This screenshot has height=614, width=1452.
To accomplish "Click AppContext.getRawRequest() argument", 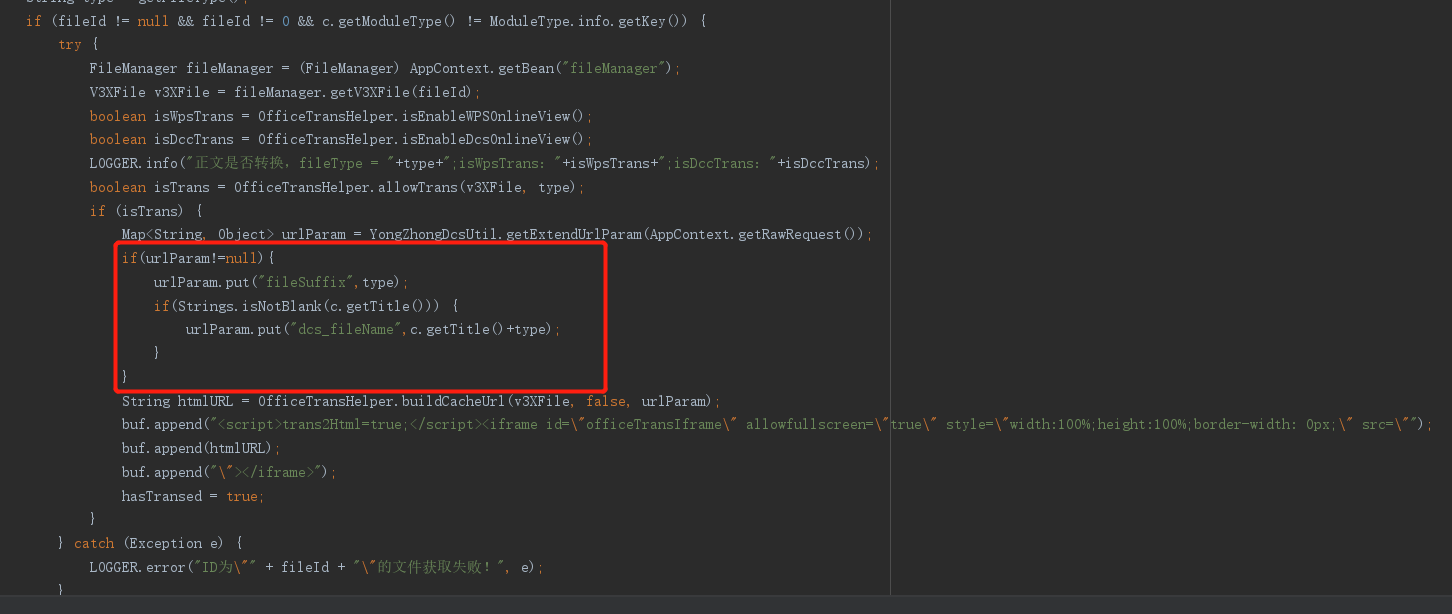I will (x=756, y=235).
